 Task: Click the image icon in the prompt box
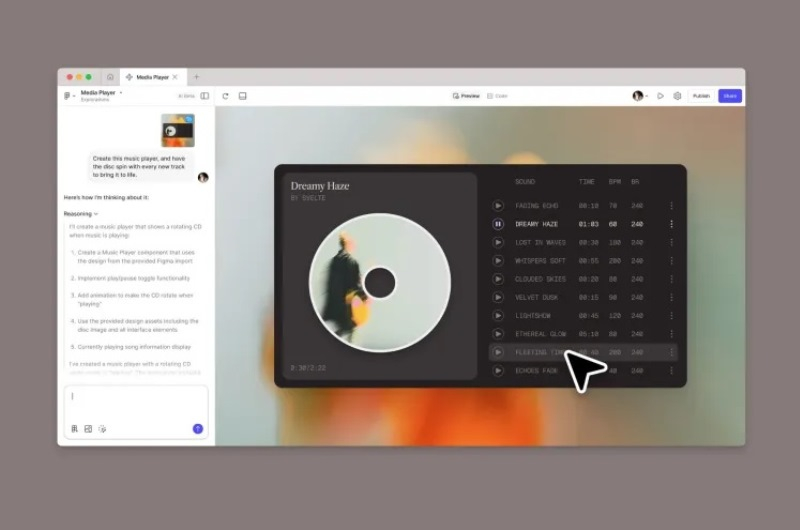pyautogui.click(x=88, y=428)
